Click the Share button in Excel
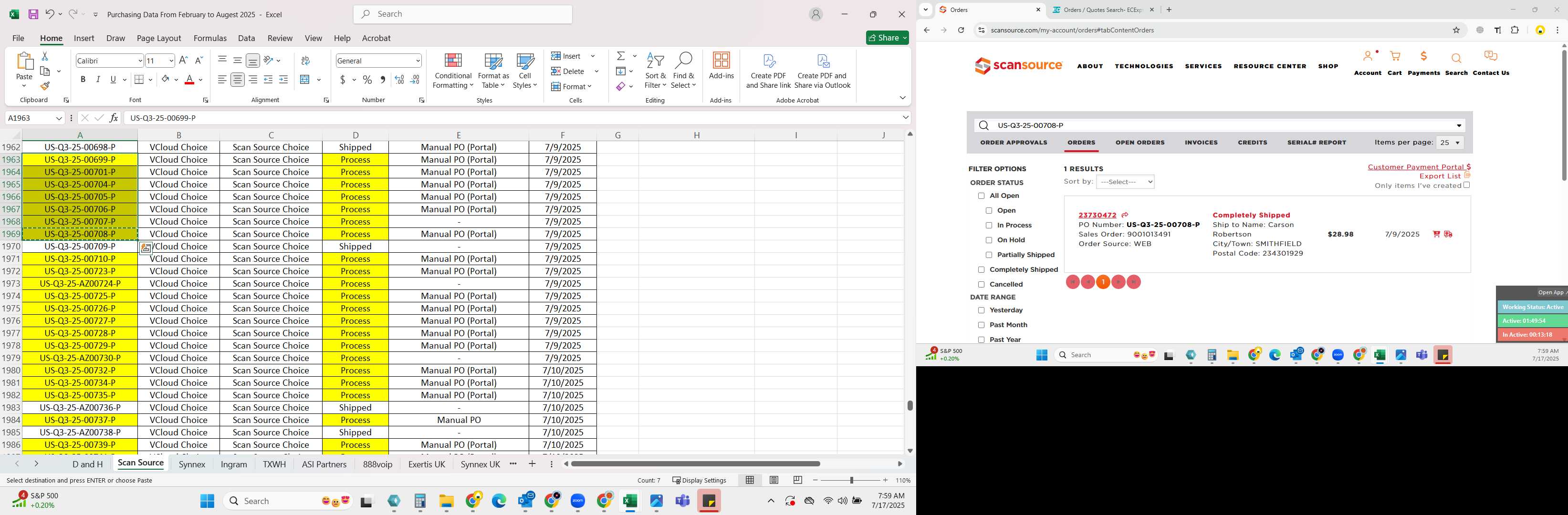This screenshot has width=1568, height=515. click(887, 38)
